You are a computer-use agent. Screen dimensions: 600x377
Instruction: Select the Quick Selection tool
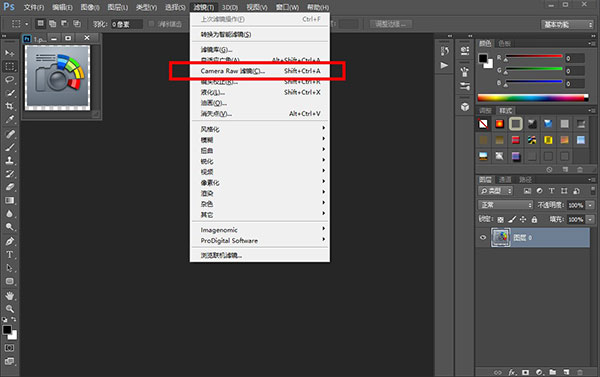pyautogui.click(x=10, y=93)
